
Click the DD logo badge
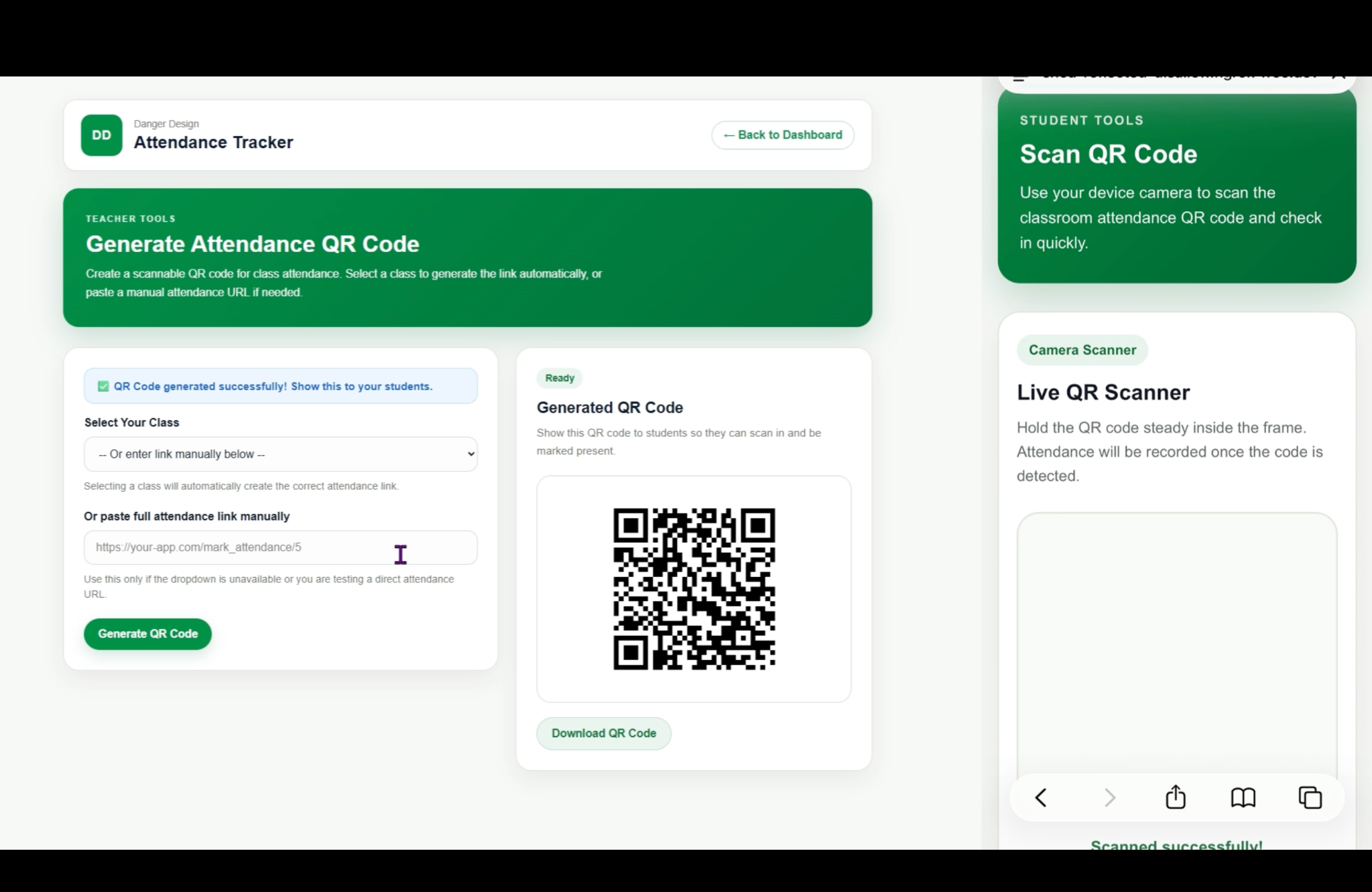tap(101, 135)
